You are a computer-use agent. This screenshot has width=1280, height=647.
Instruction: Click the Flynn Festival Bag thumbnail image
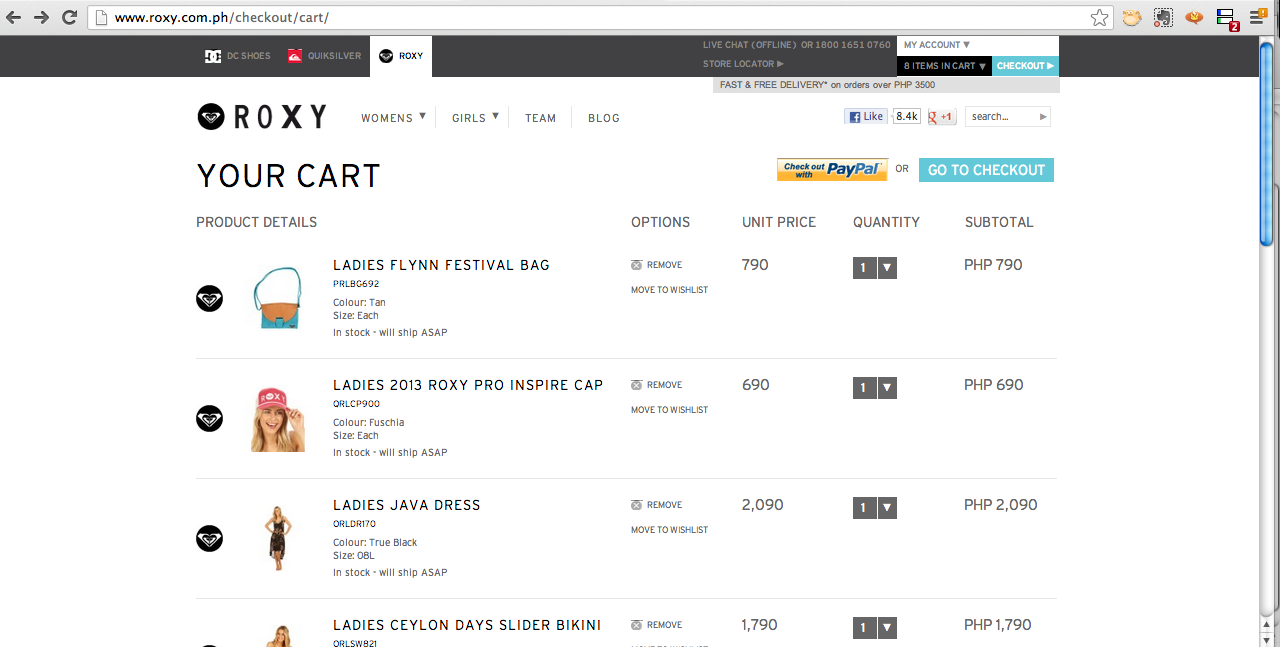pos(277,298)
